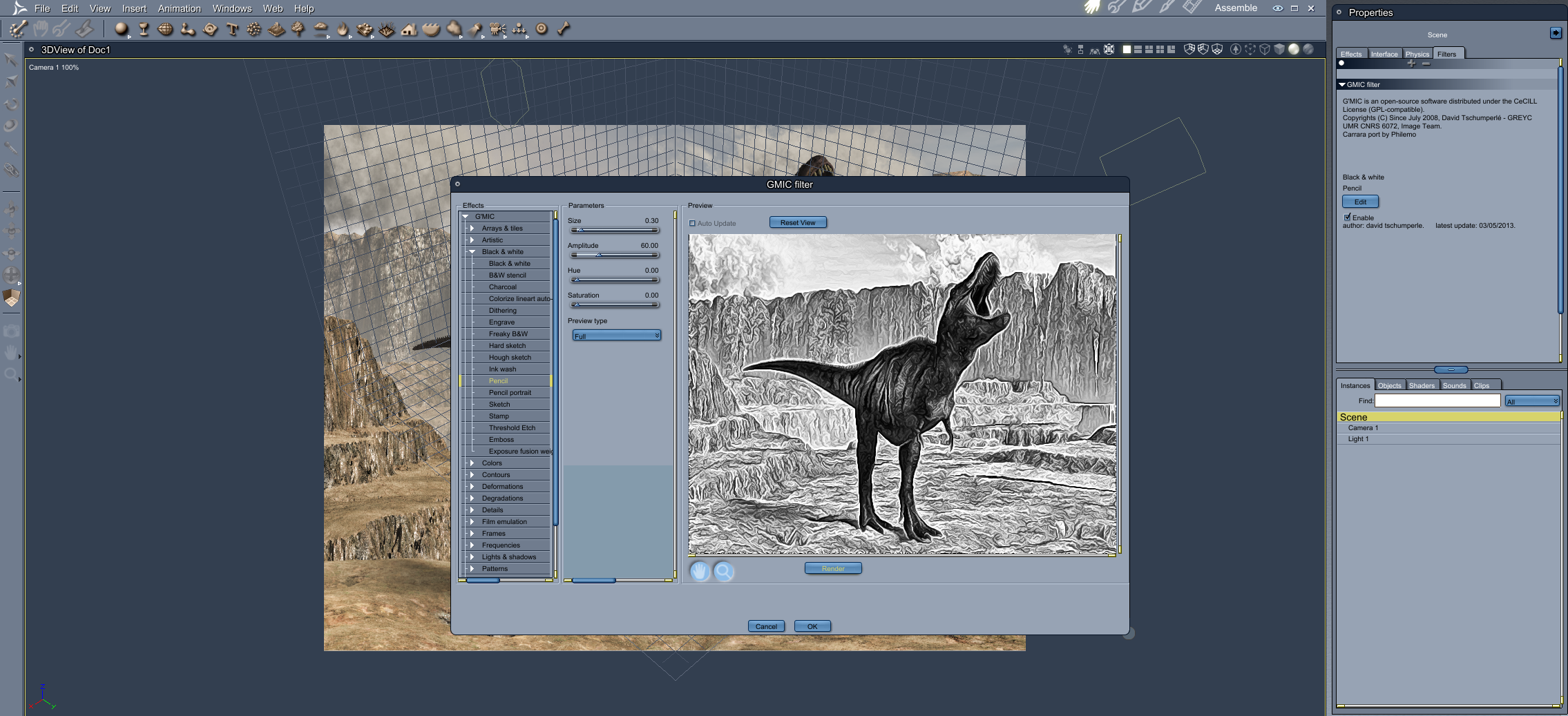Click the minus icon in Filters tab
Viewport: 1568px width, 716px height.
coord(1426,64)
